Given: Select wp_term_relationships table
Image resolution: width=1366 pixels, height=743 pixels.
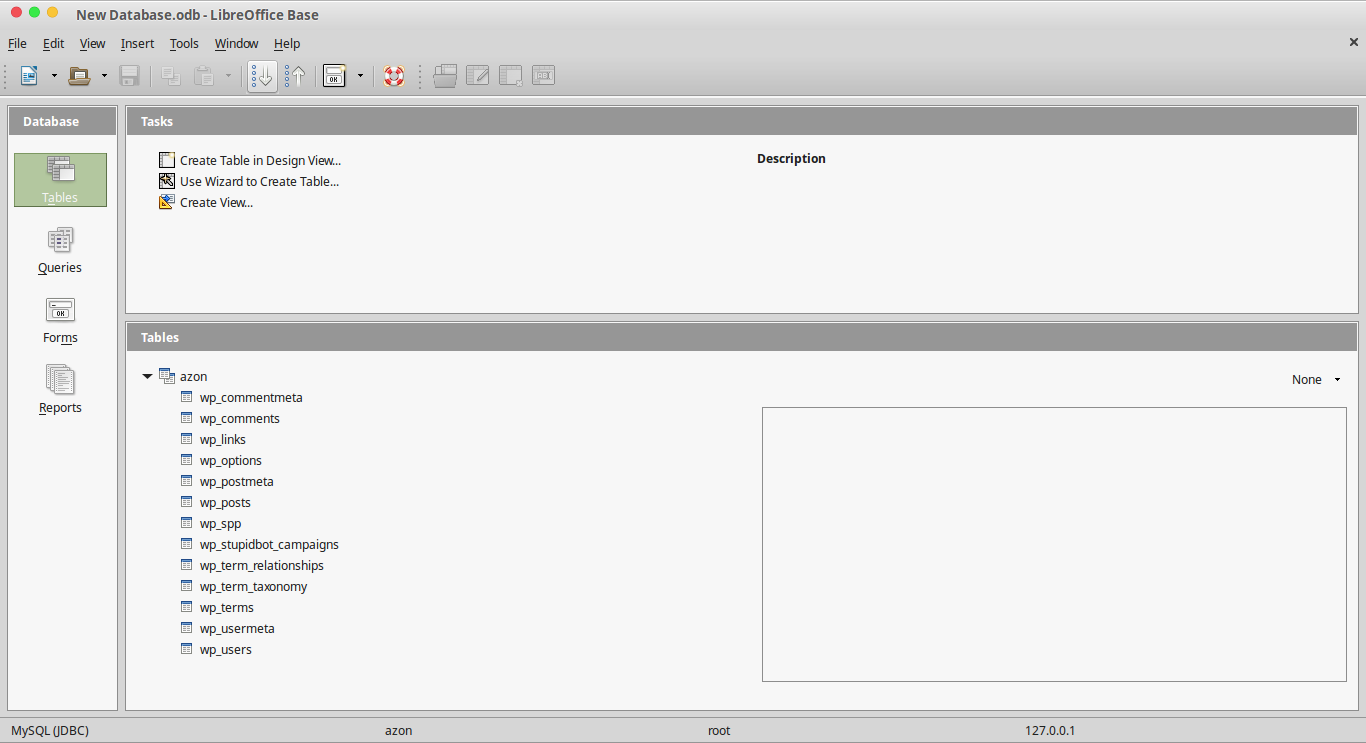Looking at the screenshot, I should [x=261, y=566].
